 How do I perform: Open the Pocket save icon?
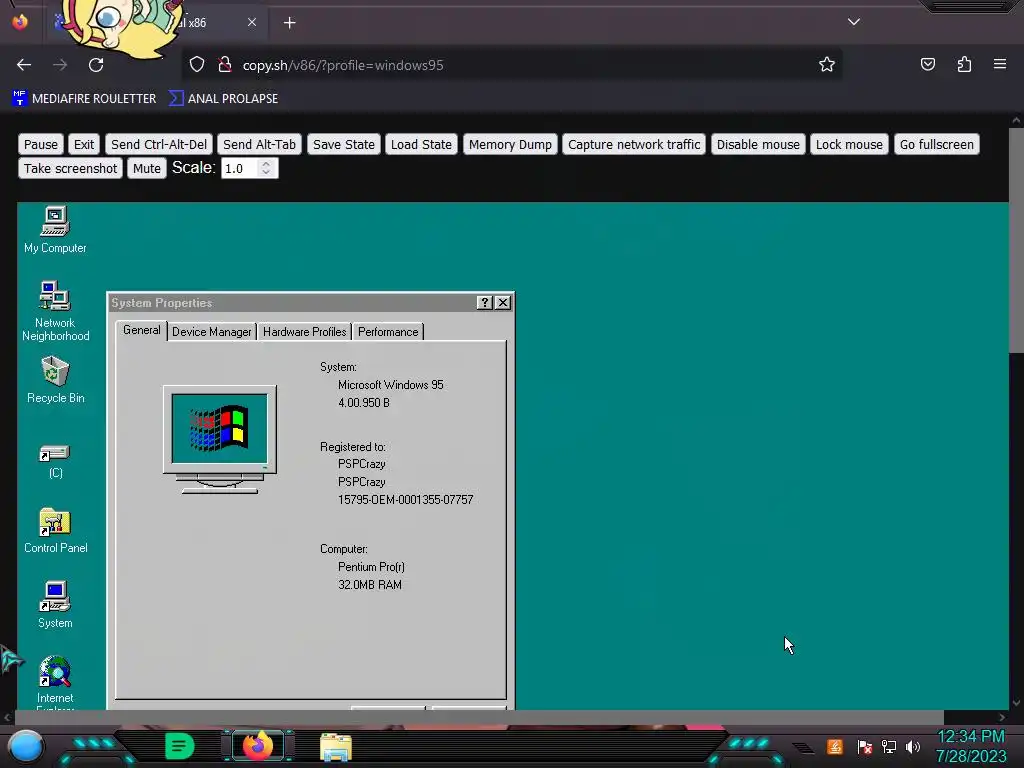[x=927, y=64]
